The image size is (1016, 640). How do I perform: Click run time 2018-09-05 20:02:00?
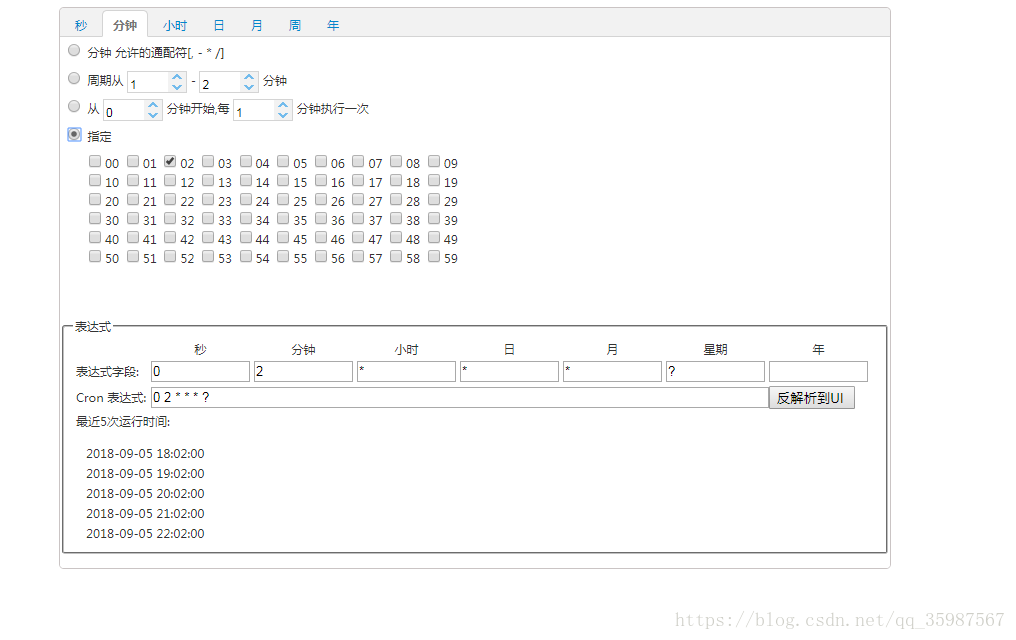(145, 494)
